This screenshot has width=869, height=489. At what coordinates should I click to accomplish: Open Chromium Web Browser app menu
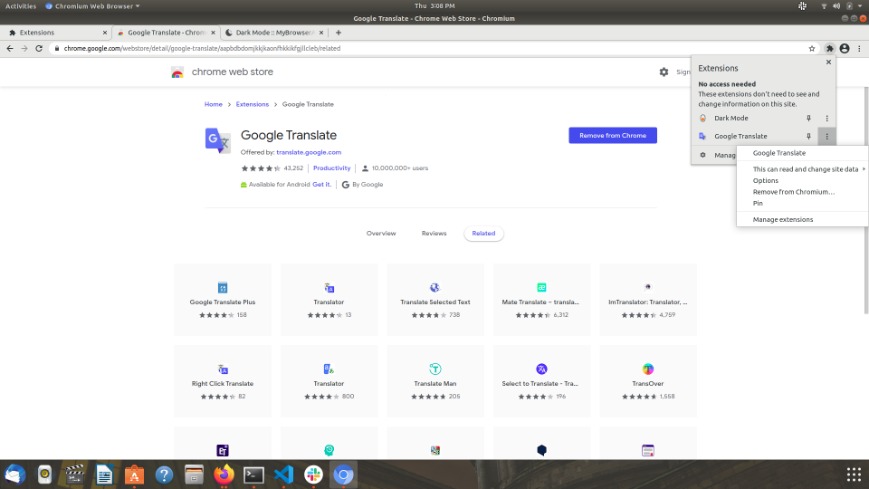(93, 6)
